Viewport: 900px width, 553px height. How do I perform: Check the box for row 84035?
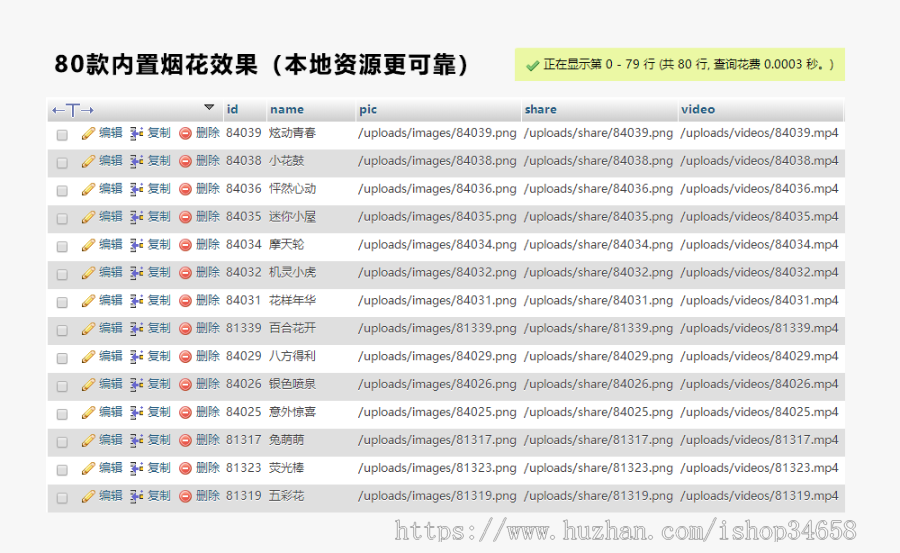coord(62,219)
